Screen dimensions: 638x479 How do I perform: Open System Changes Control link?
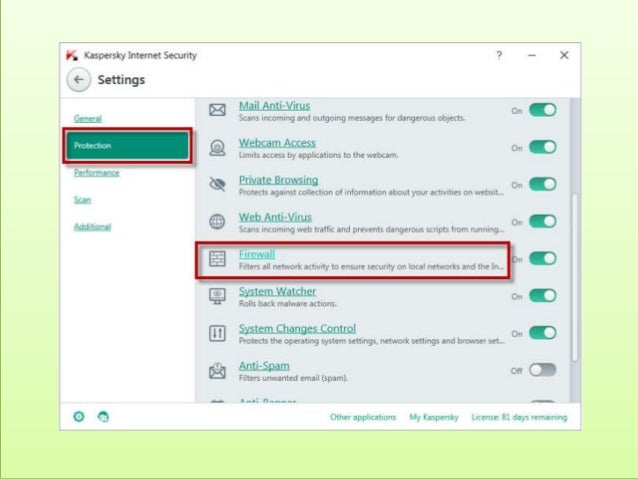[297, 328]
